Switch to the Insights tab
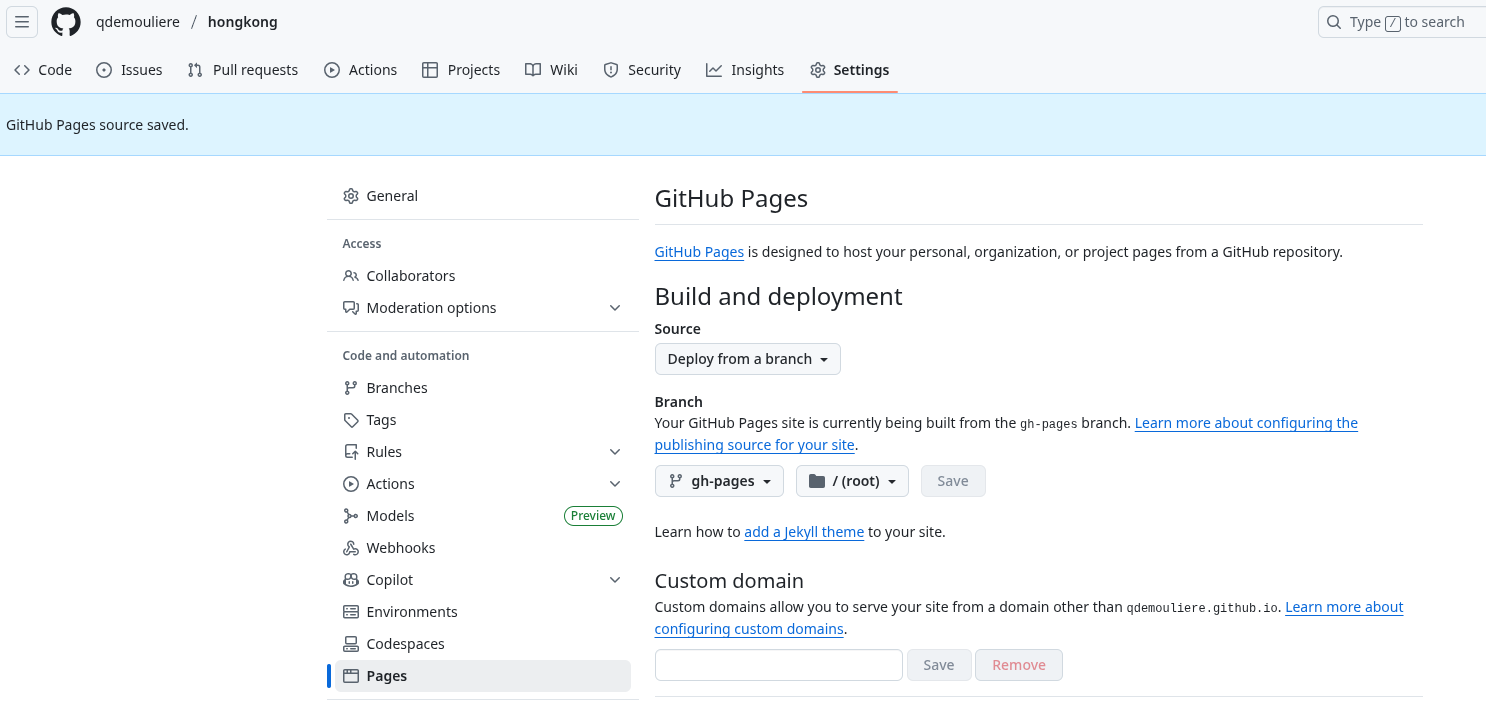Viewport: 1486px width, 710px height. pyautogui.click(x=745, y=70)
